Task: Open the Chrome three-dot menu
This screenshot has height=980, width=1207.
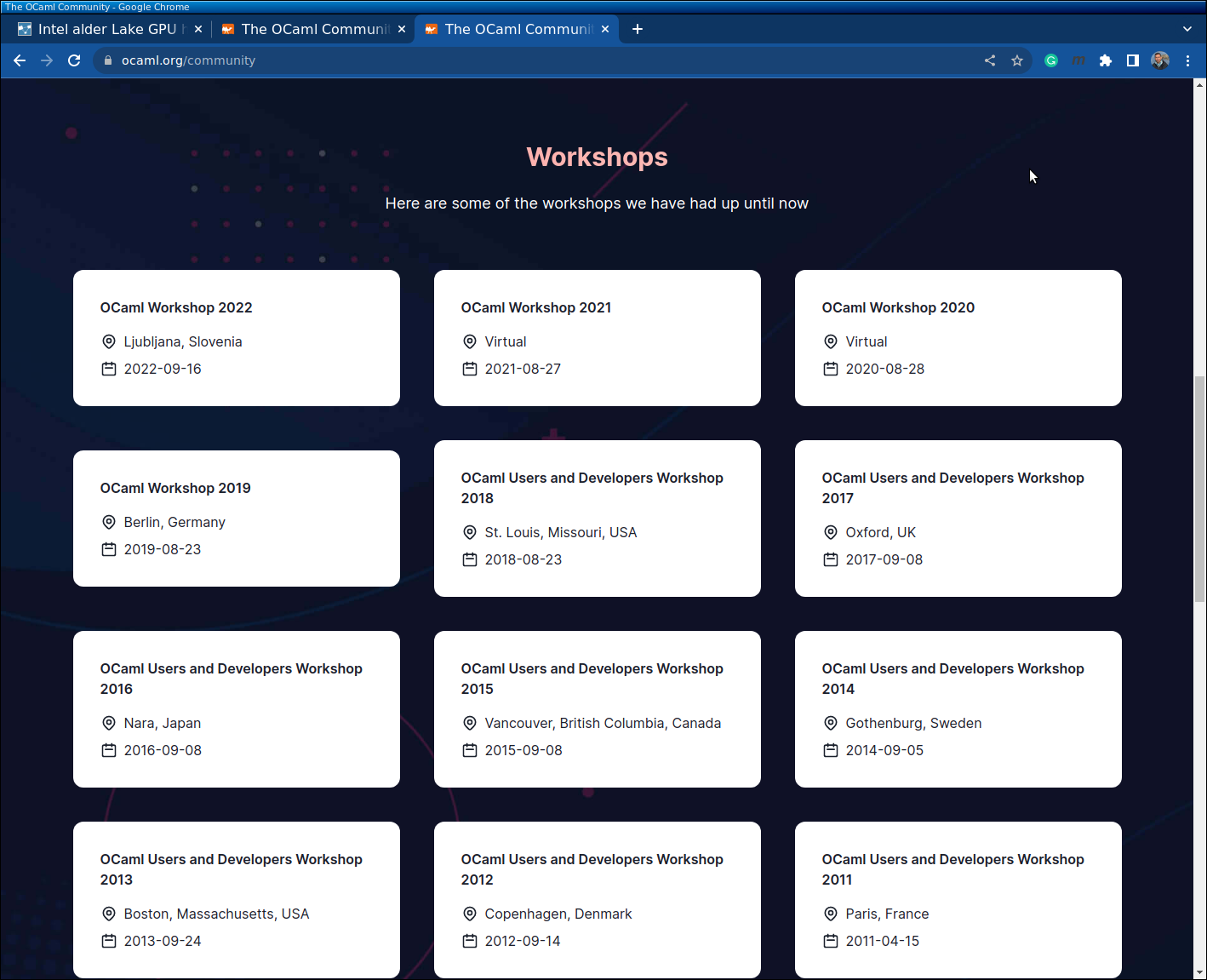Action: (1187, 60)
